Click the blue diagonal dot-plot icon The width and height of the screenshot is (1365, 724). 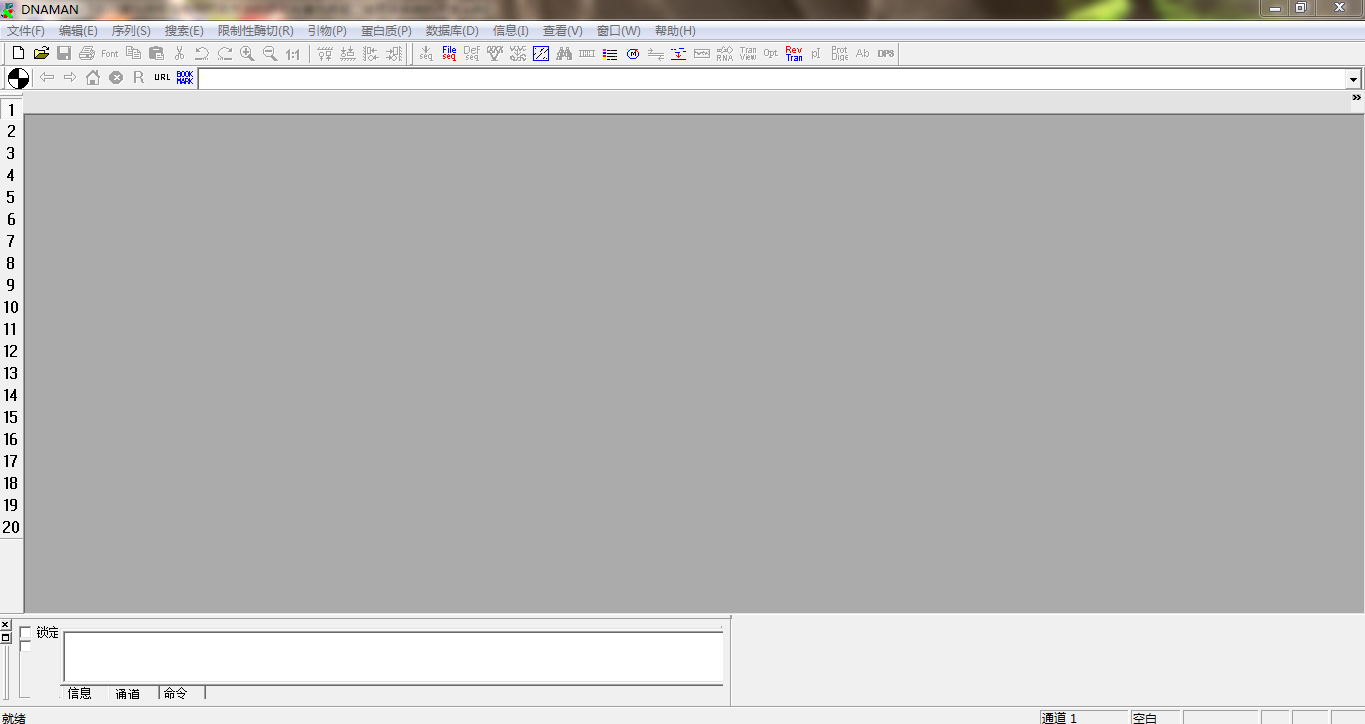pyautogui.click(x=541, y=53)
